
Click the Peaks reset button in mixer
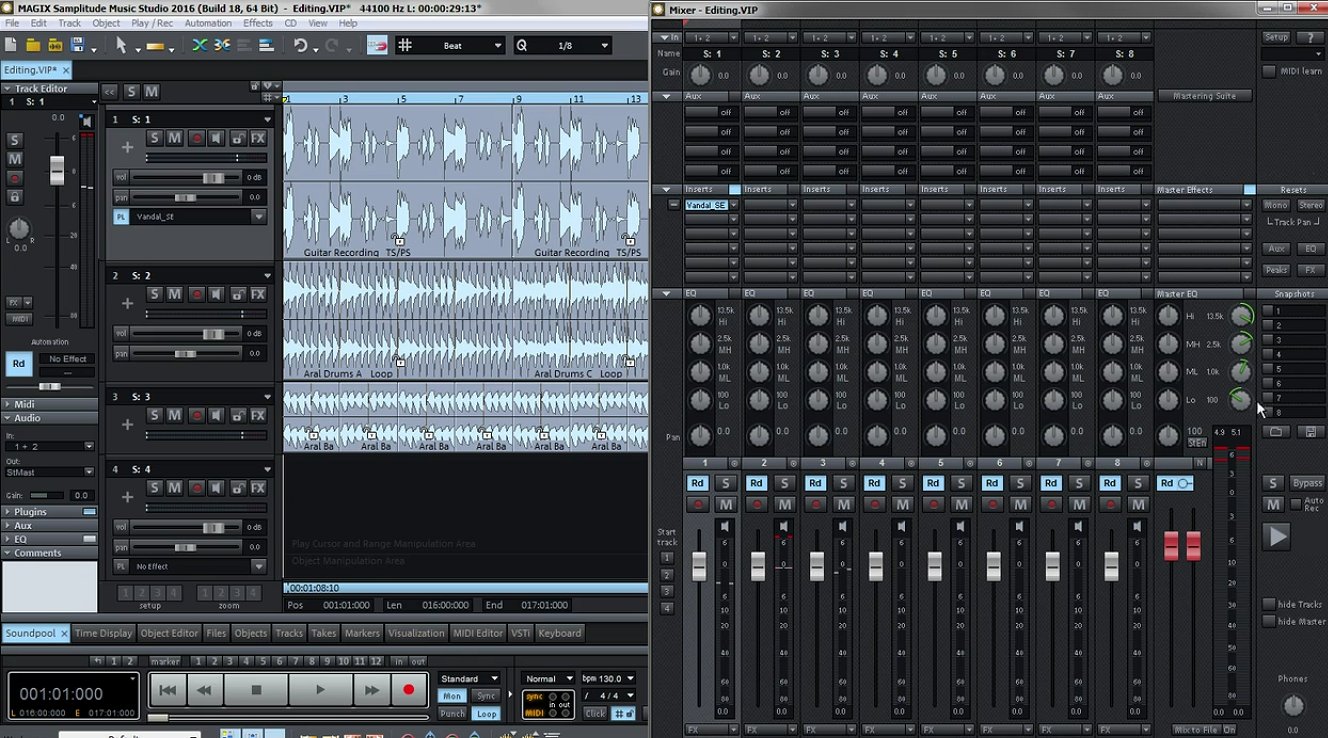click(1276, 270)
